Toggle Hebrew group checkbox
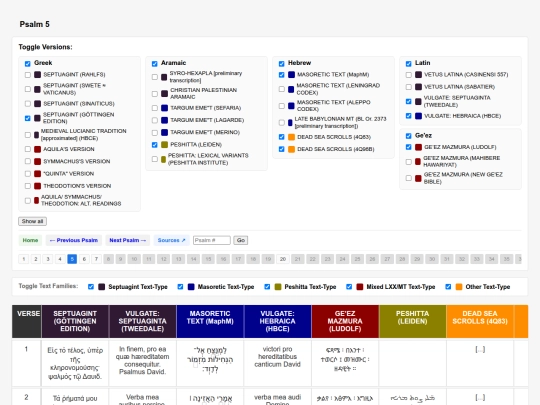 pos(281,64)
